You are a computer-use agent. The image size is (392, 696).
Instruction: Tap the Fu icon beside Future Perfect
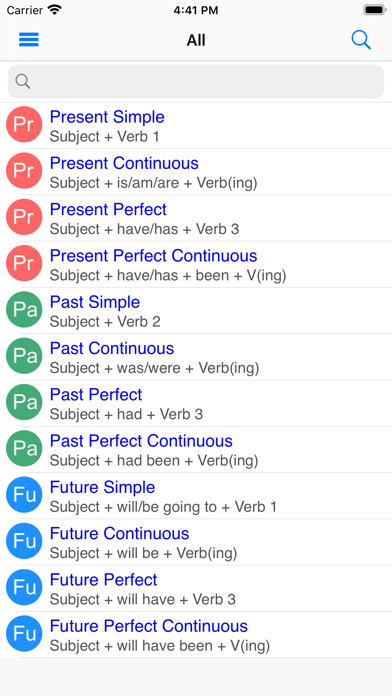[x=24, y=587]
